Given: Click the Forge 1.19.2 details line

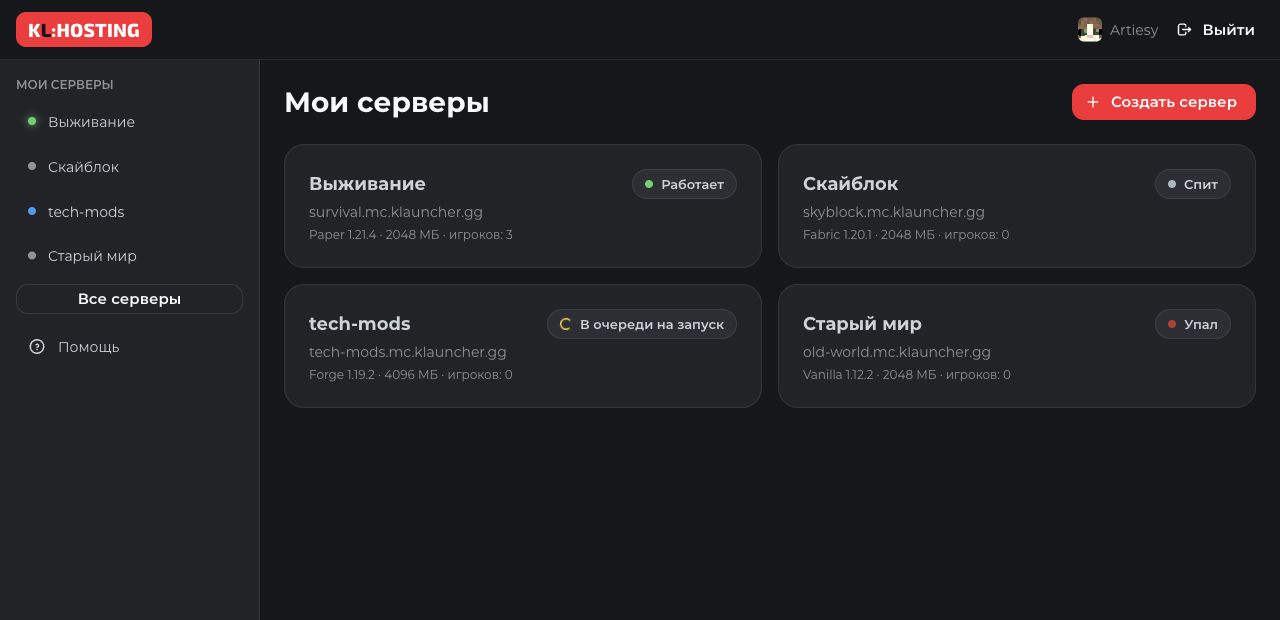Looking at the screenshot, I should pyautogui.click(x=411, y=375).
